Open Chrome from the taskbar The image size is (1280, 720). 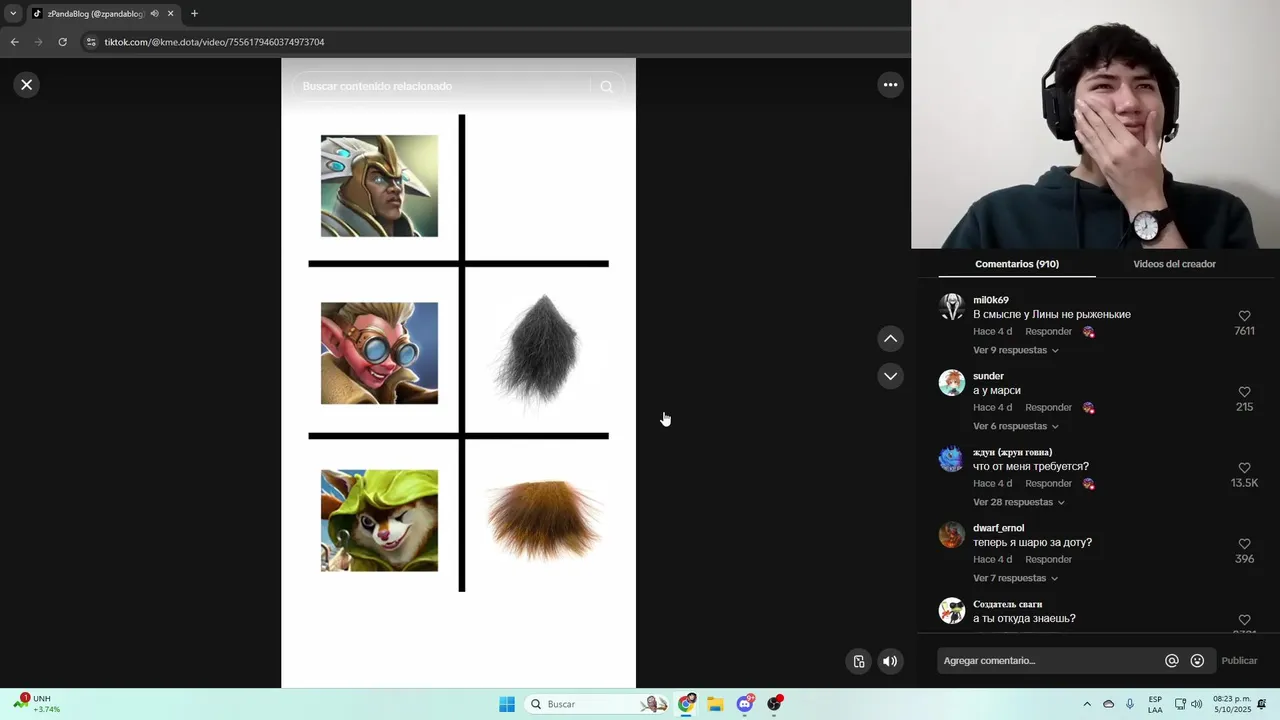click(x=686, y=704)
